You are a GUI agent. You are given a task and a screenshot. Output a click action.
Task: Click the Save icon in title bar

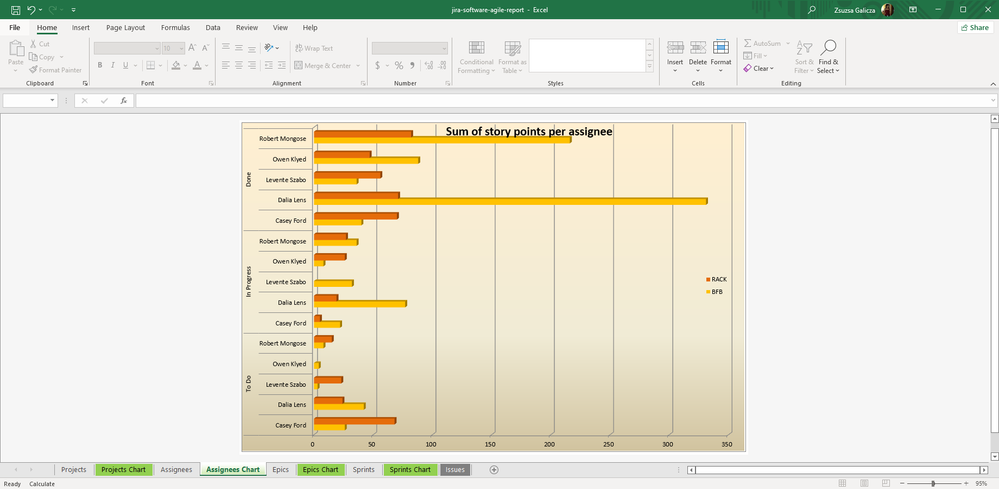(15, 9)
